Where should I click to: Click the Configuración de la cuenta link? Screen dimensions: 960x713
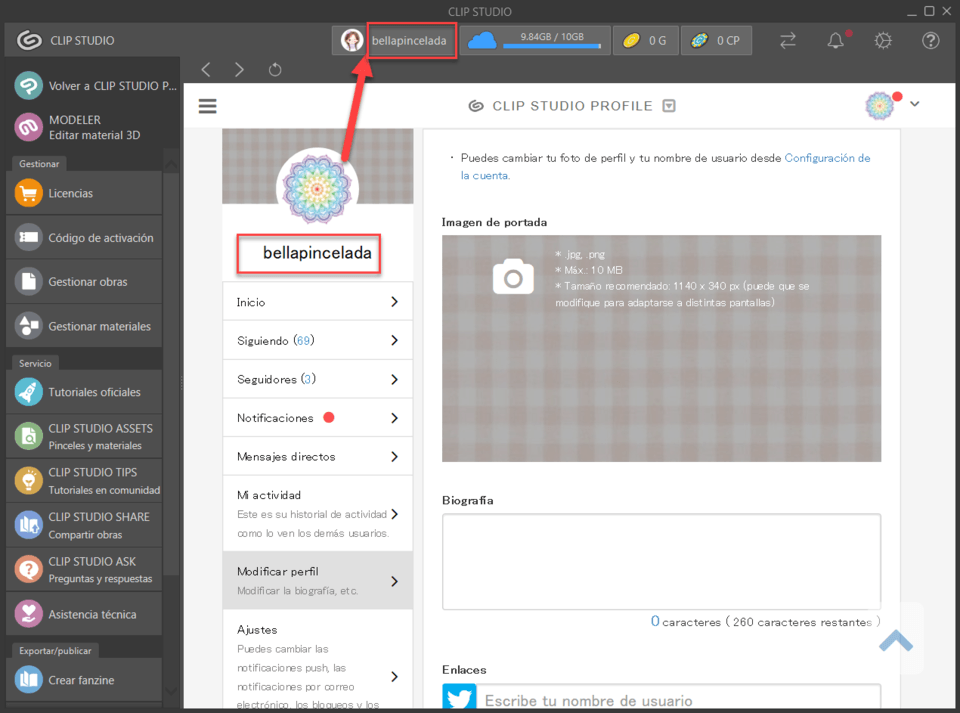[826, 158]
